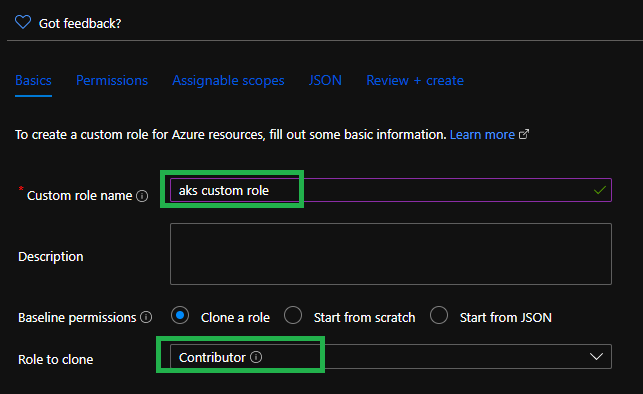
Task: Switch to Review + create tab
Action: click(415, 80)
